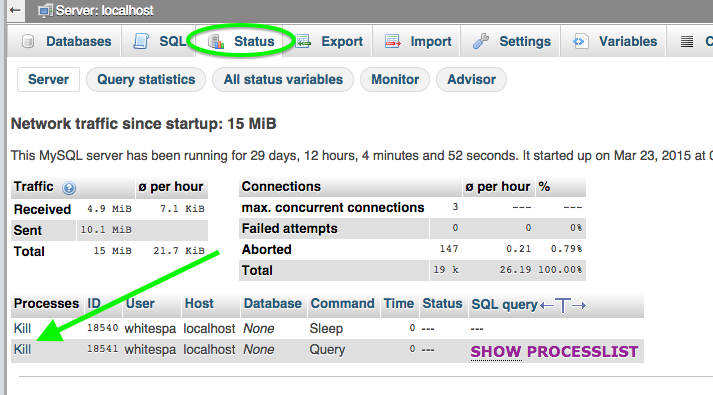Click the Status bar-chart icon
This screenshot has height=395, width=713.
tap(216, 41)
